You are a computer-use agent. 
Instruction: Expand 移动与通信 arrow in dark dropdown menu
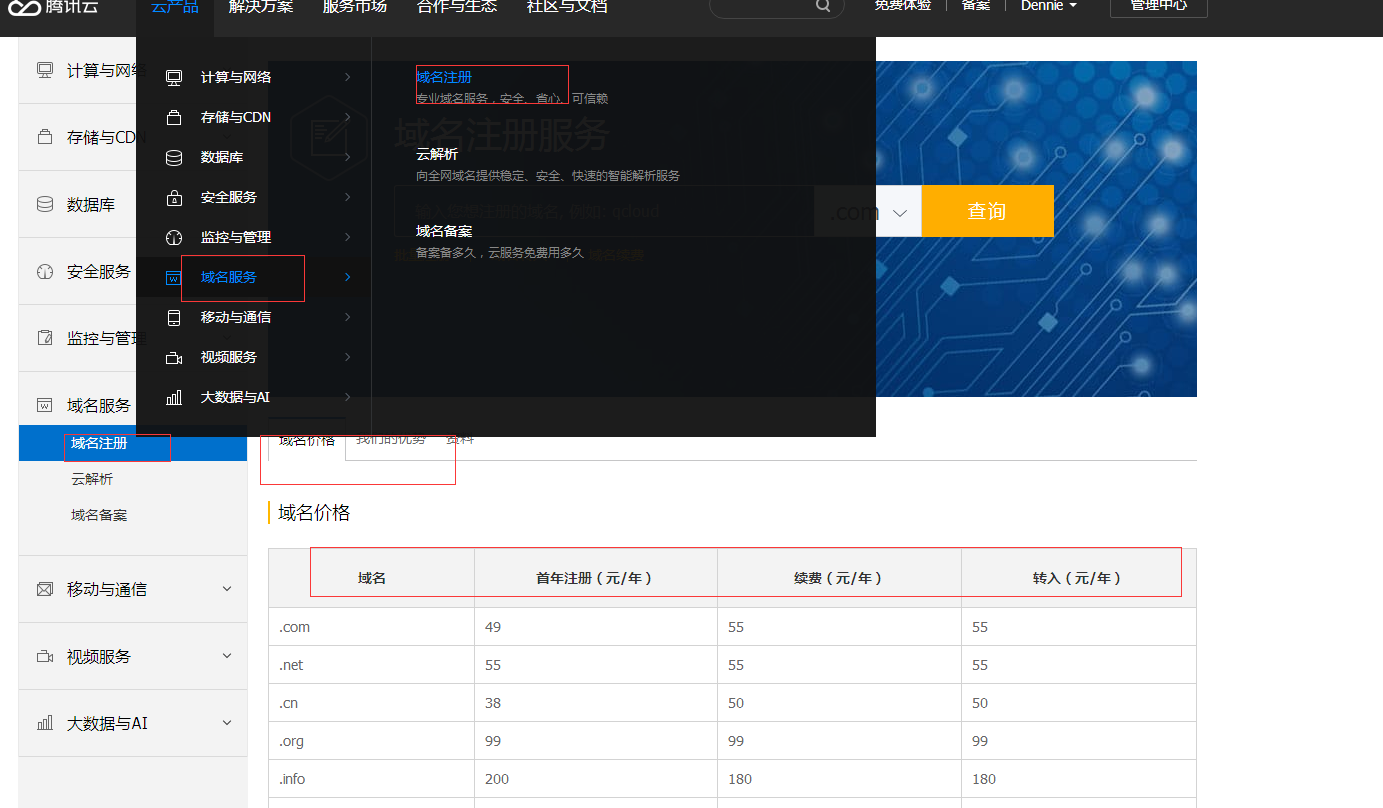click(x=347, y=317)
